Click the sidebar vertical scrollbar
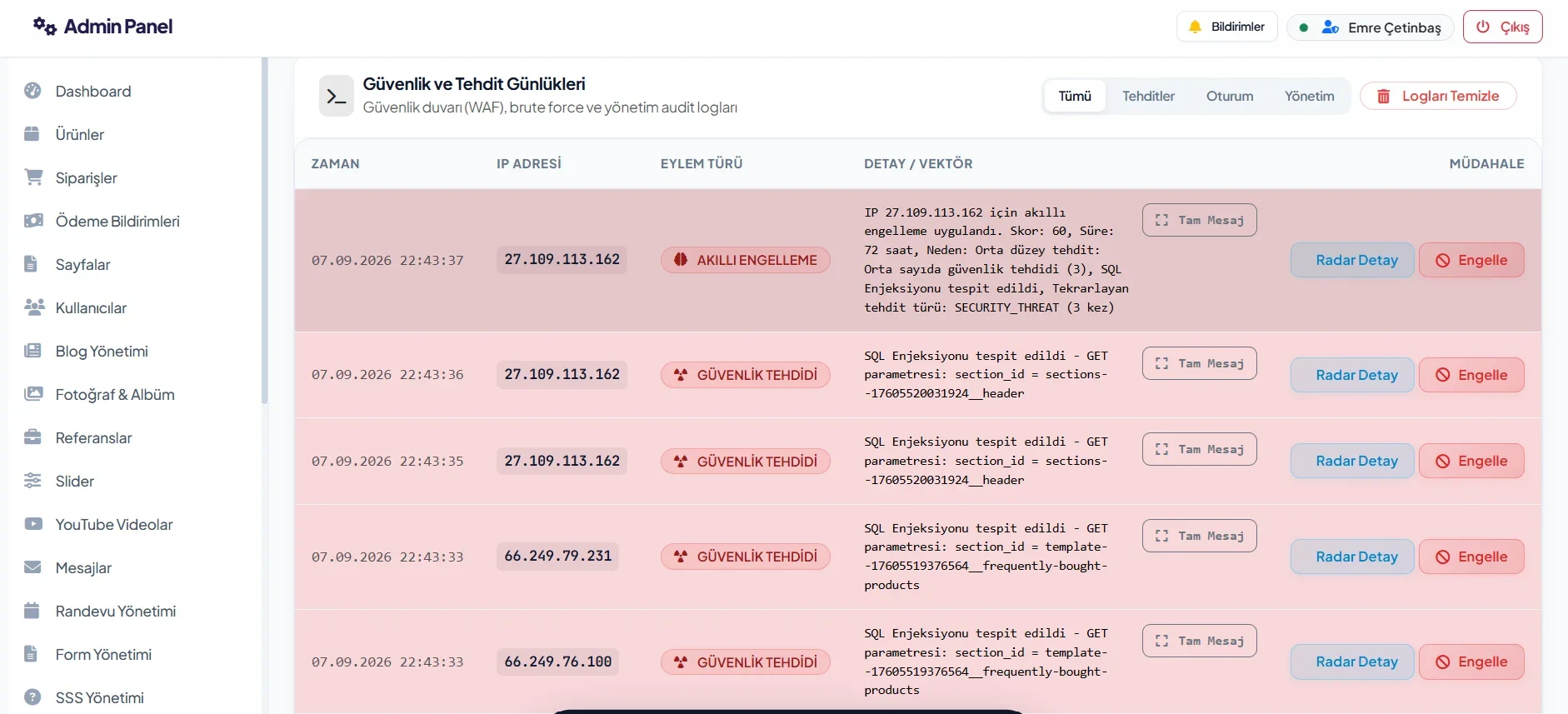1568x714 pixels. click(265, 231)
